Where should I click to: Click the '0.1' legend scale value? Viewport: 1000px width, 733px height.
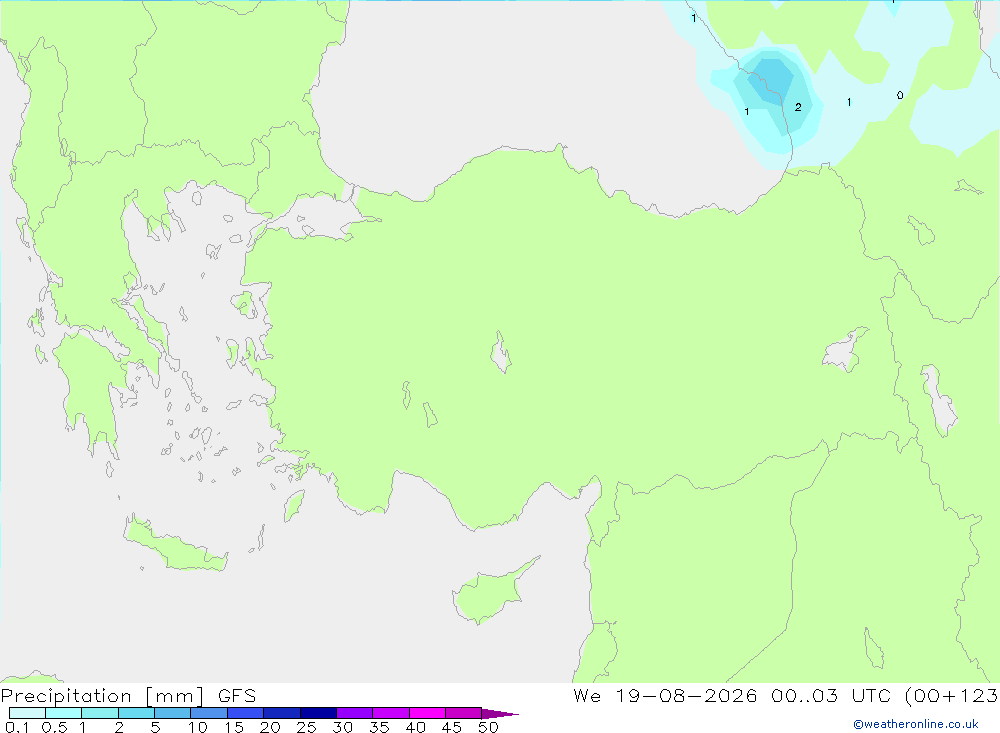point(17,727)
